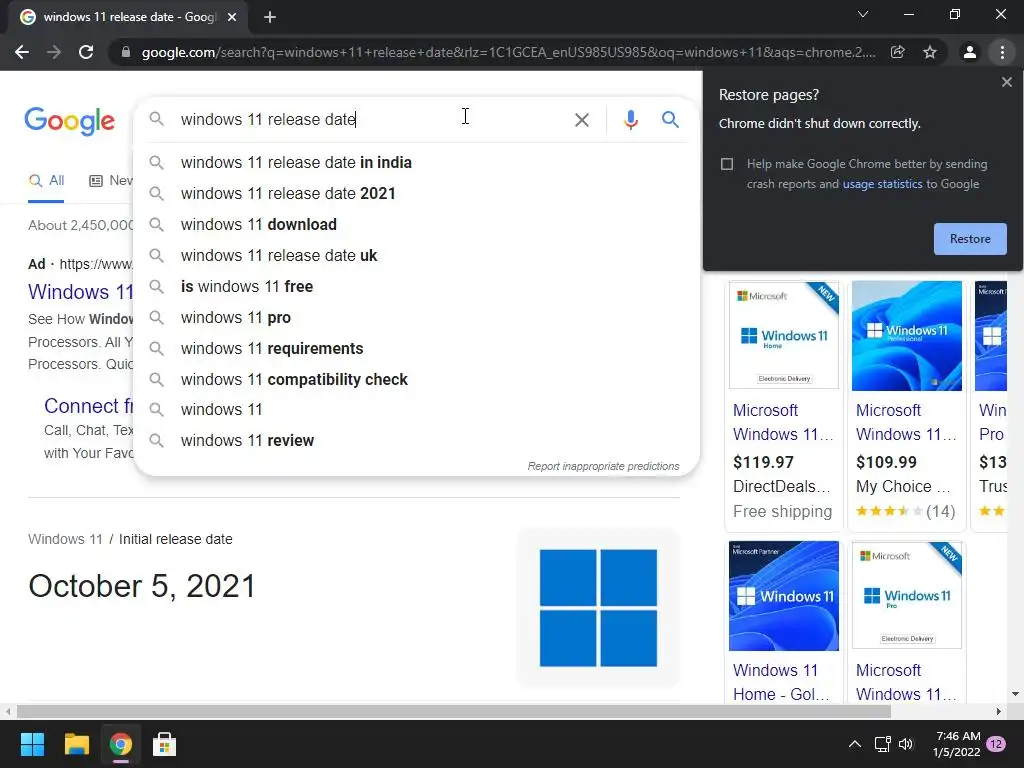Image resolution: width=1024 pixels, height=768 pixels.
Task: Click the My Choice seller text
Action: (903, 487)
